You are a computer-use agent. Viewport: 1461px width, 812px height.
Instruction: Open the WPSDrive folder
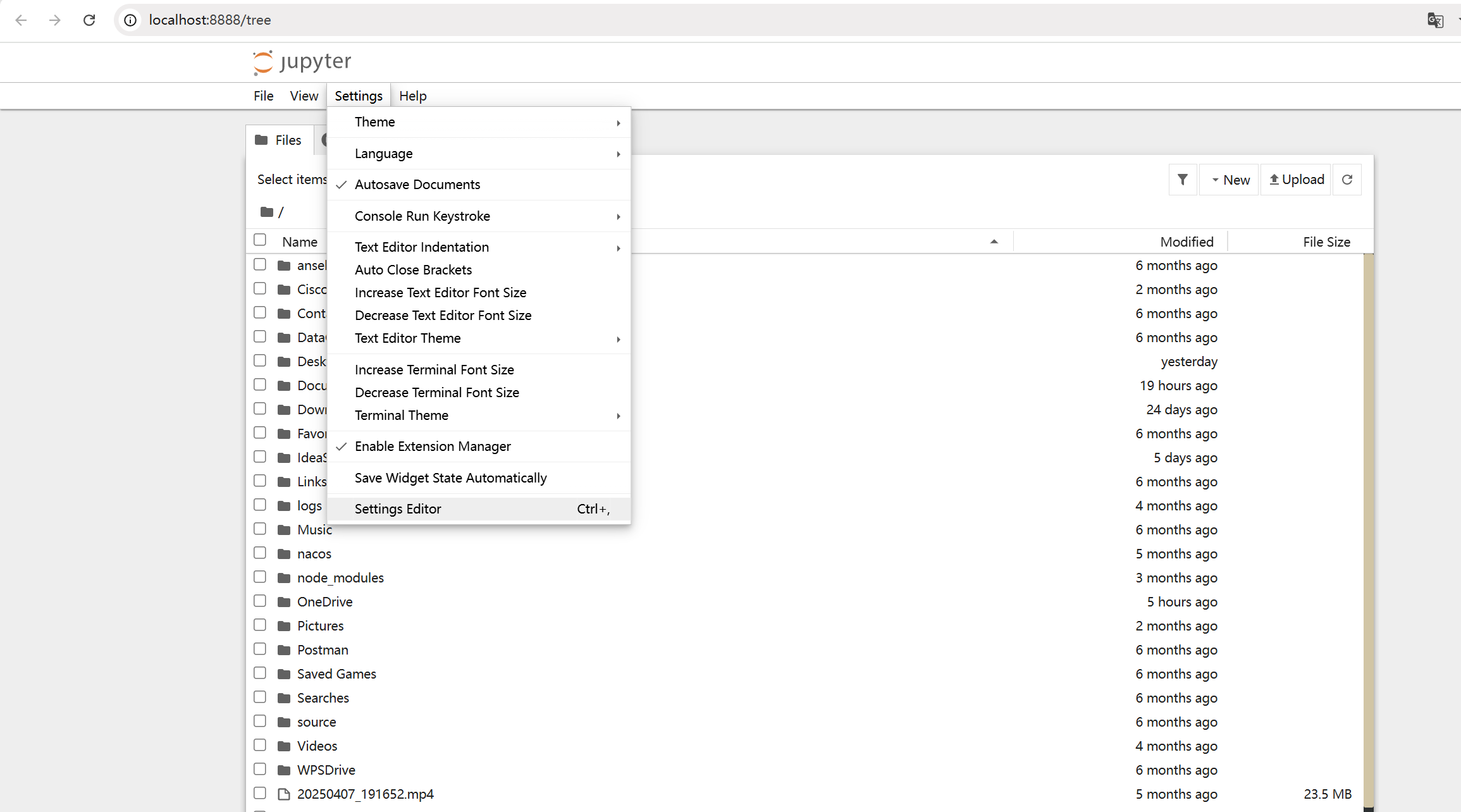pyautogui.click(x=326, y=770)
